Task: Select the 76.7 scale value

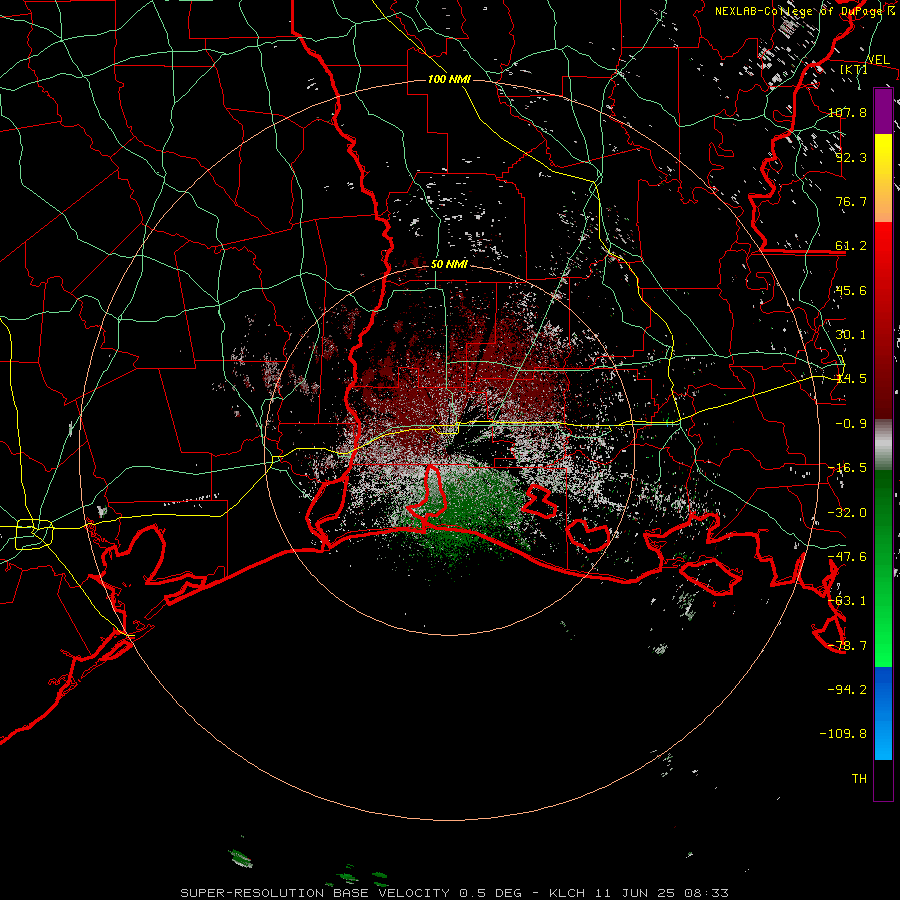Action: point(851,201)
